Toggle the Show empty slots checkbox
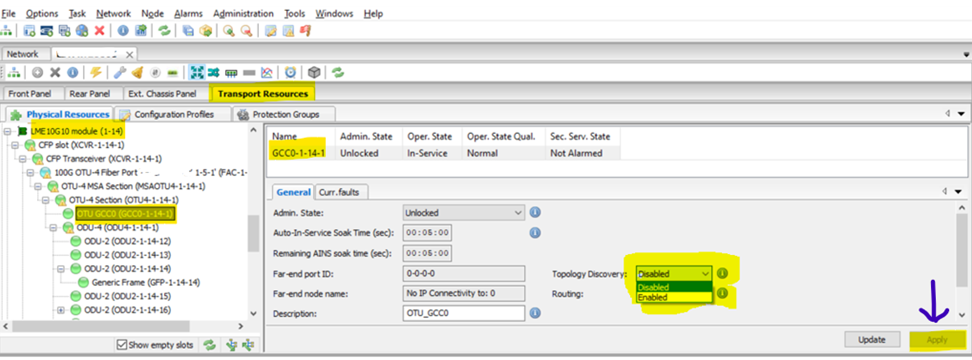972x360 pixels. pyautogui.click(x=122, y=345)
